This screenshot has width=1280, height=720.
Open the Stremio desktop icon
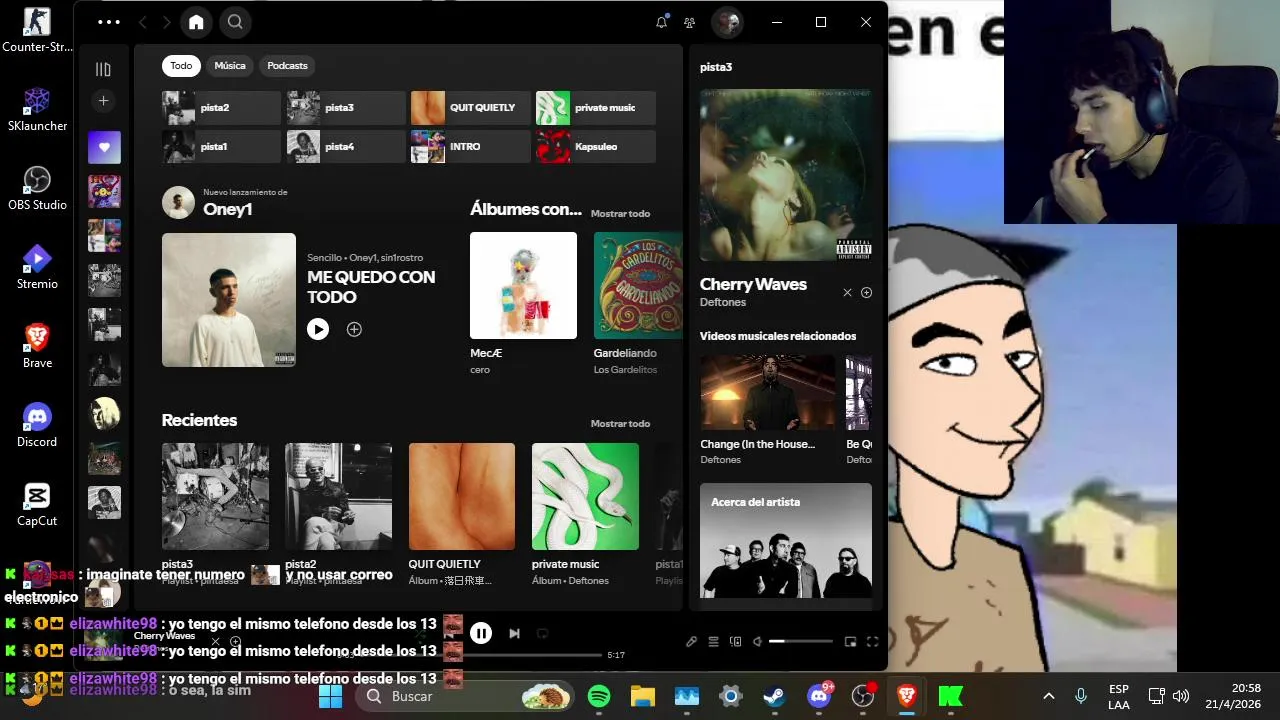click(x=37, y=266)
